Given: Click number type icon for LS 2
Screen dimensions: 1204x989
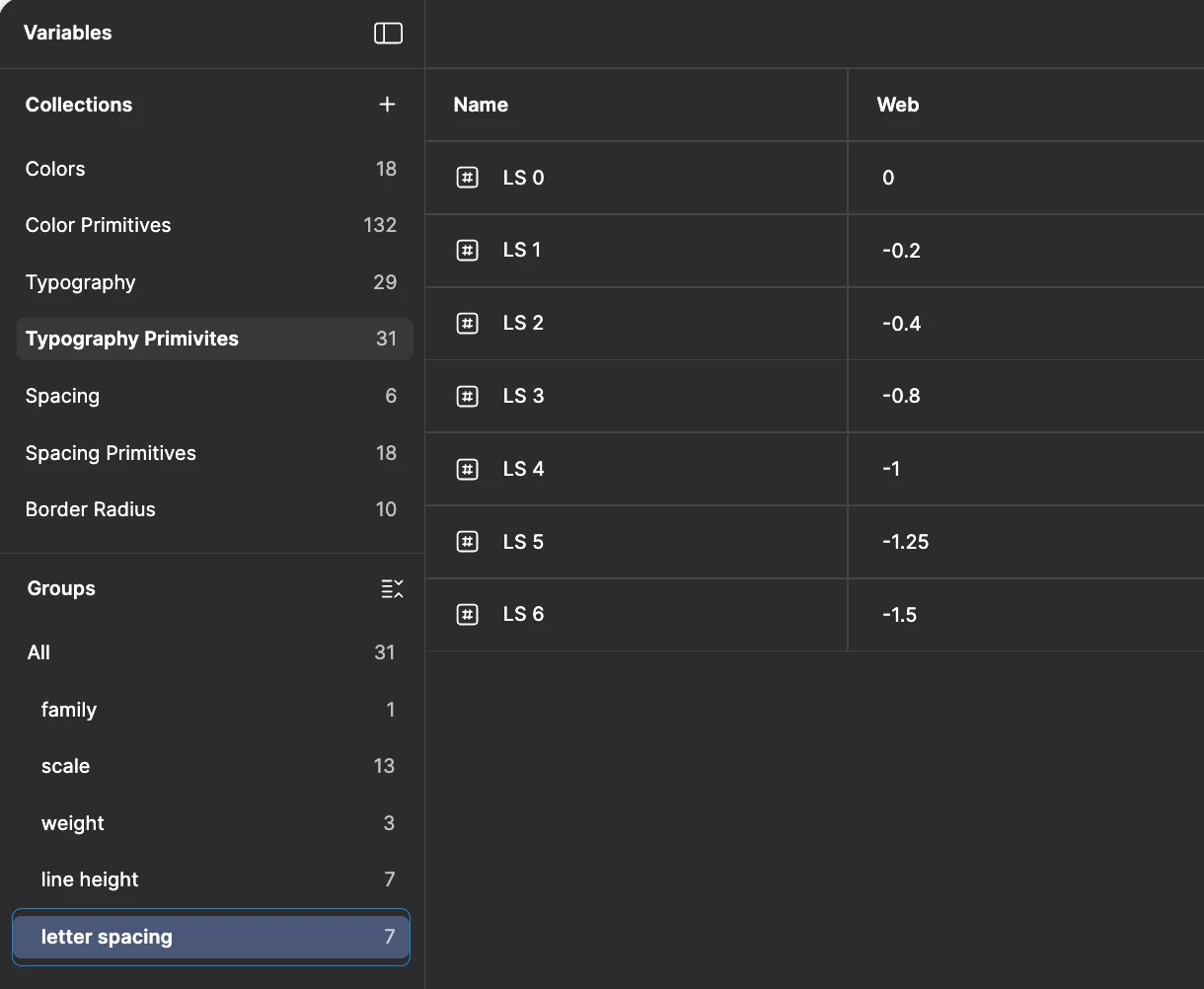Looking at the screenshot, I should click(467, 323).
